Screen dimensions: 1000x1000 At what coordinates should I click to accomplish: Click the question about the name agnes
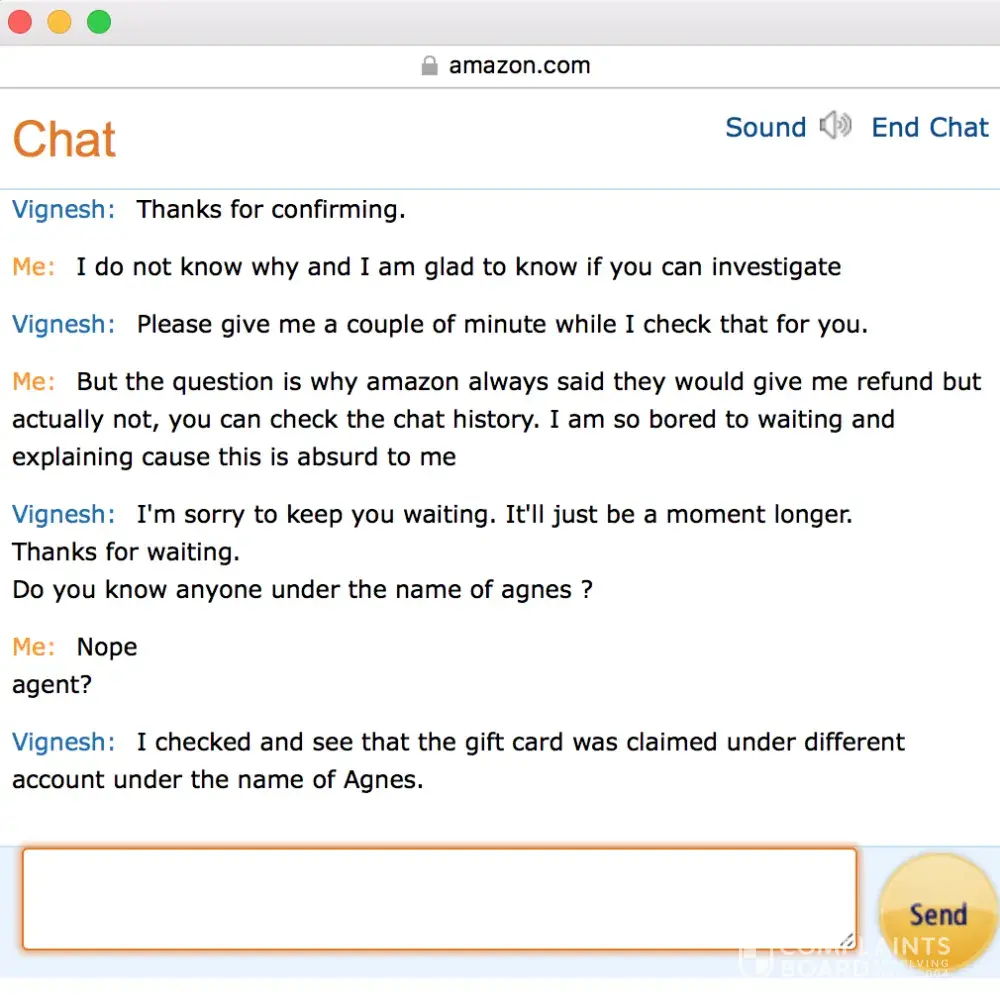pos(302,589)
